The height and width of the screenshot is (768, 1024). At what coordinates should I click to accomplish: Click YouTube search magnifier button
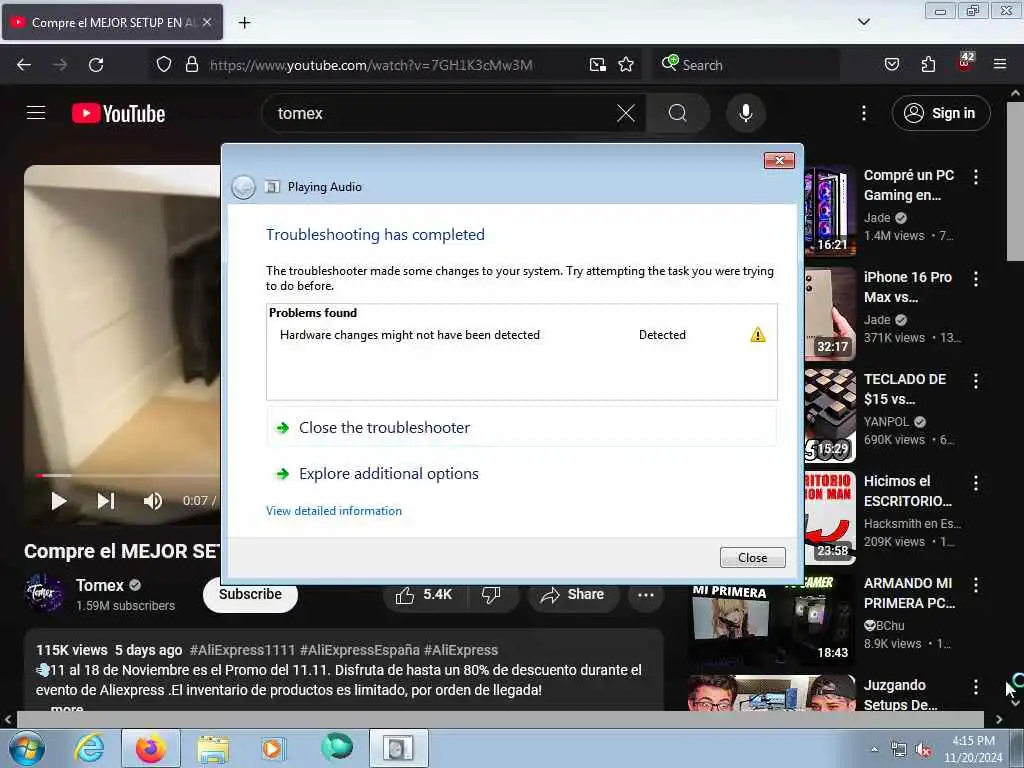(x=677, y=114)
